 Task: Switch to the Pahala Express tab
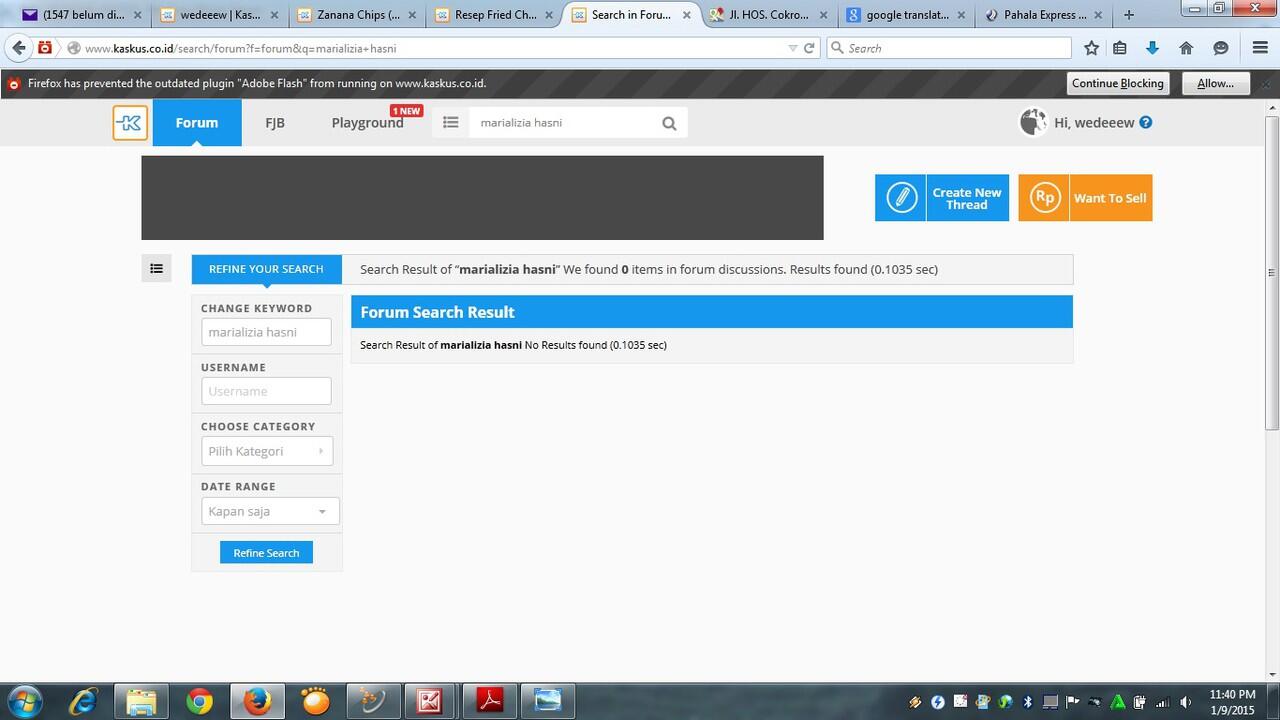tap(1044, 15)
